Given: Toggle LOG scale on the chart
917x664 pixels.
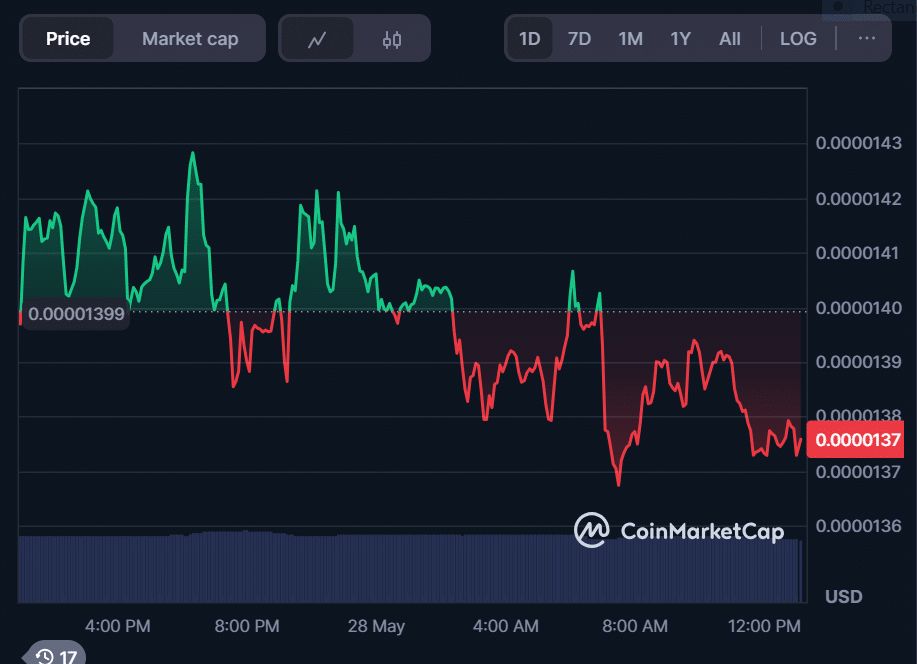Looking at the screenshot, I should [798, 39].
